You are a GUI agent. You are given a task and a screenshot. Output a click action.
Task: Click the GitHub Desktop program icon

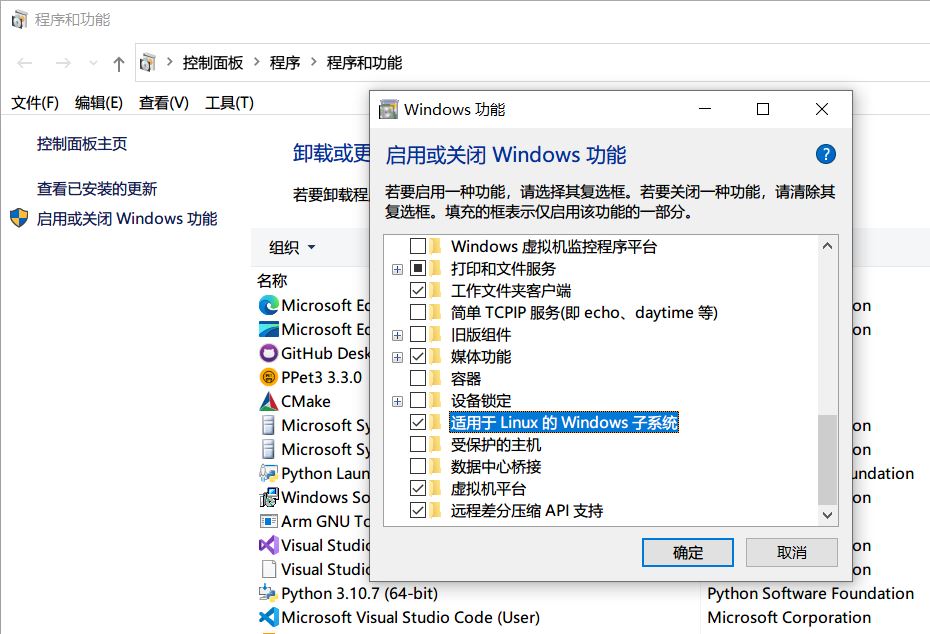coord(268,353)
